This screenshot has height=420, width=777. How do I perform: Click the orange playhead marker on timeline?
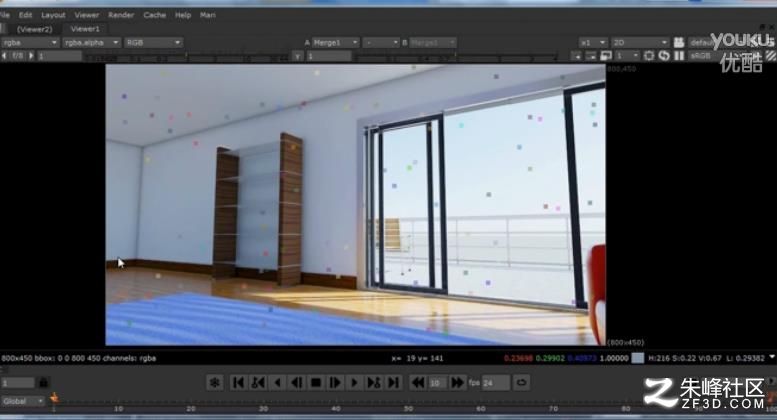point(54,398)
